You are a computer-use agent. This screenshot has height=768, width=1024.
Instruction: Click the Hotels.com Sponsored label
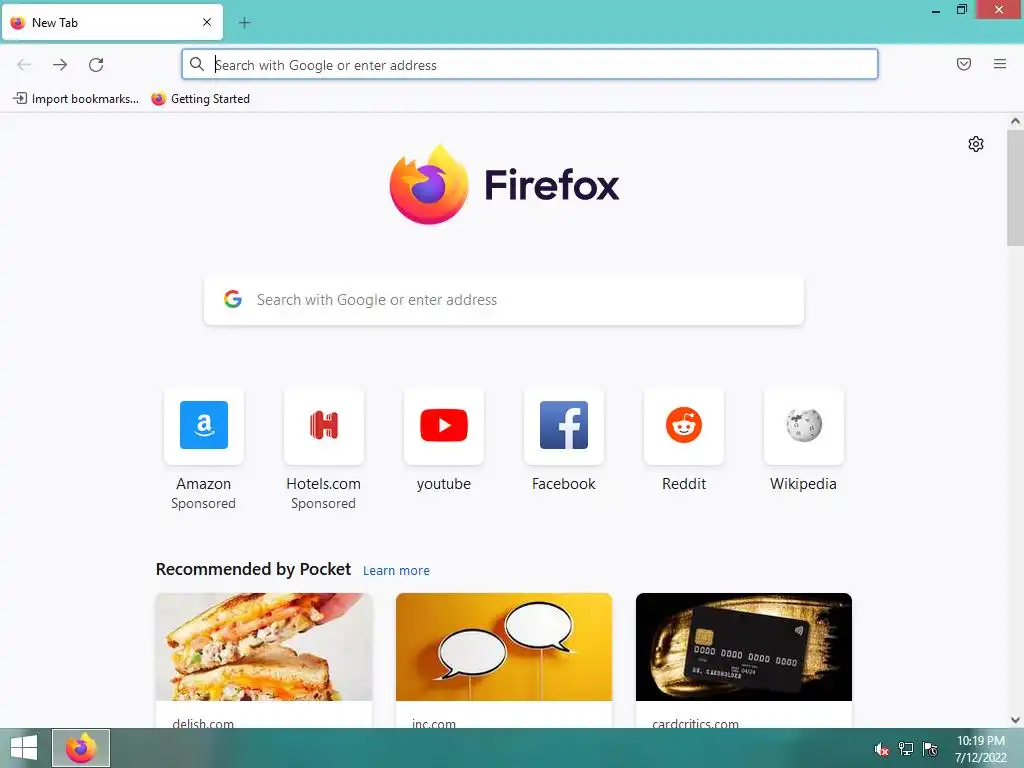[x=323, y=504]
